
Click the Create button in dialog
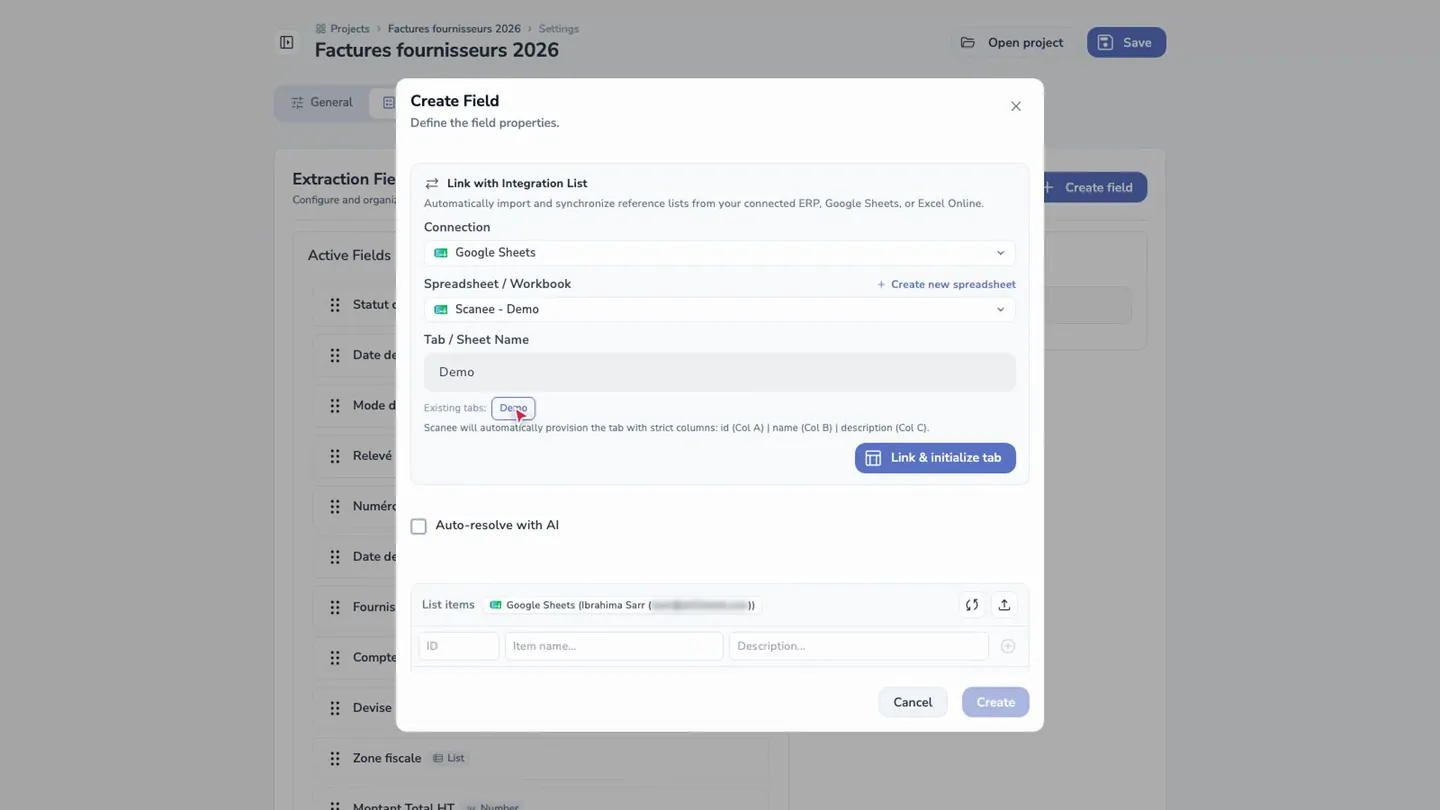point(995,702)
